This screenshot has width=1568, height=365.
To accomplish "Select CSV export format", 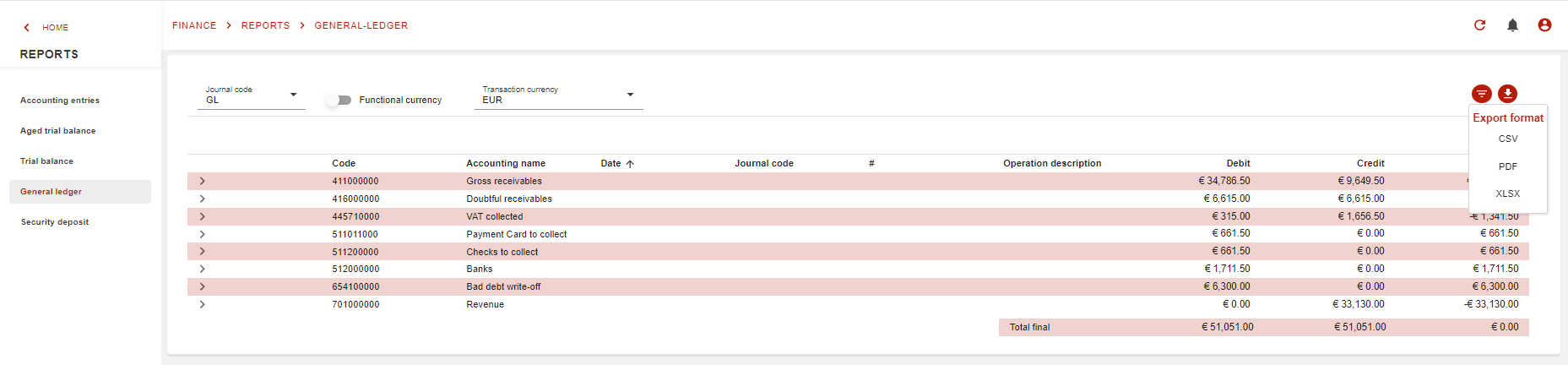I will coord(1507,139).
